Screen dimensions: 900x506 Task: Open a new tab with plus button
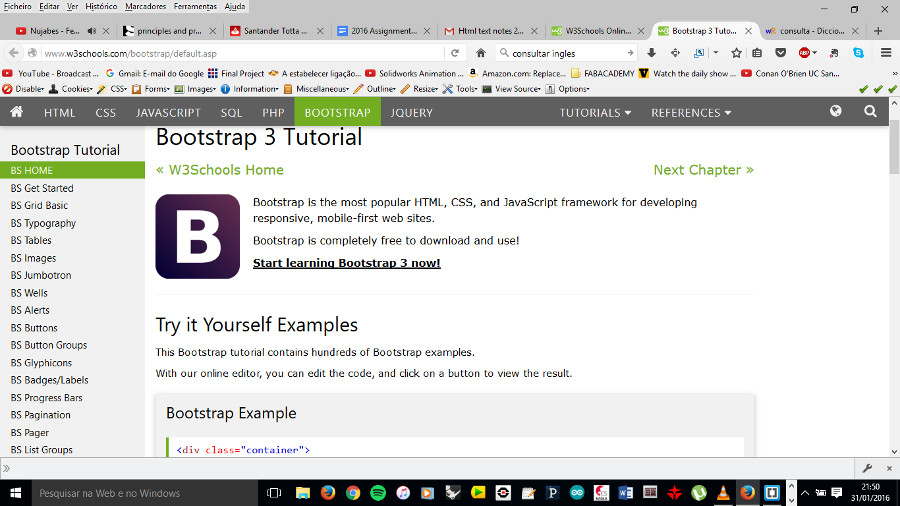pos(878,31)
